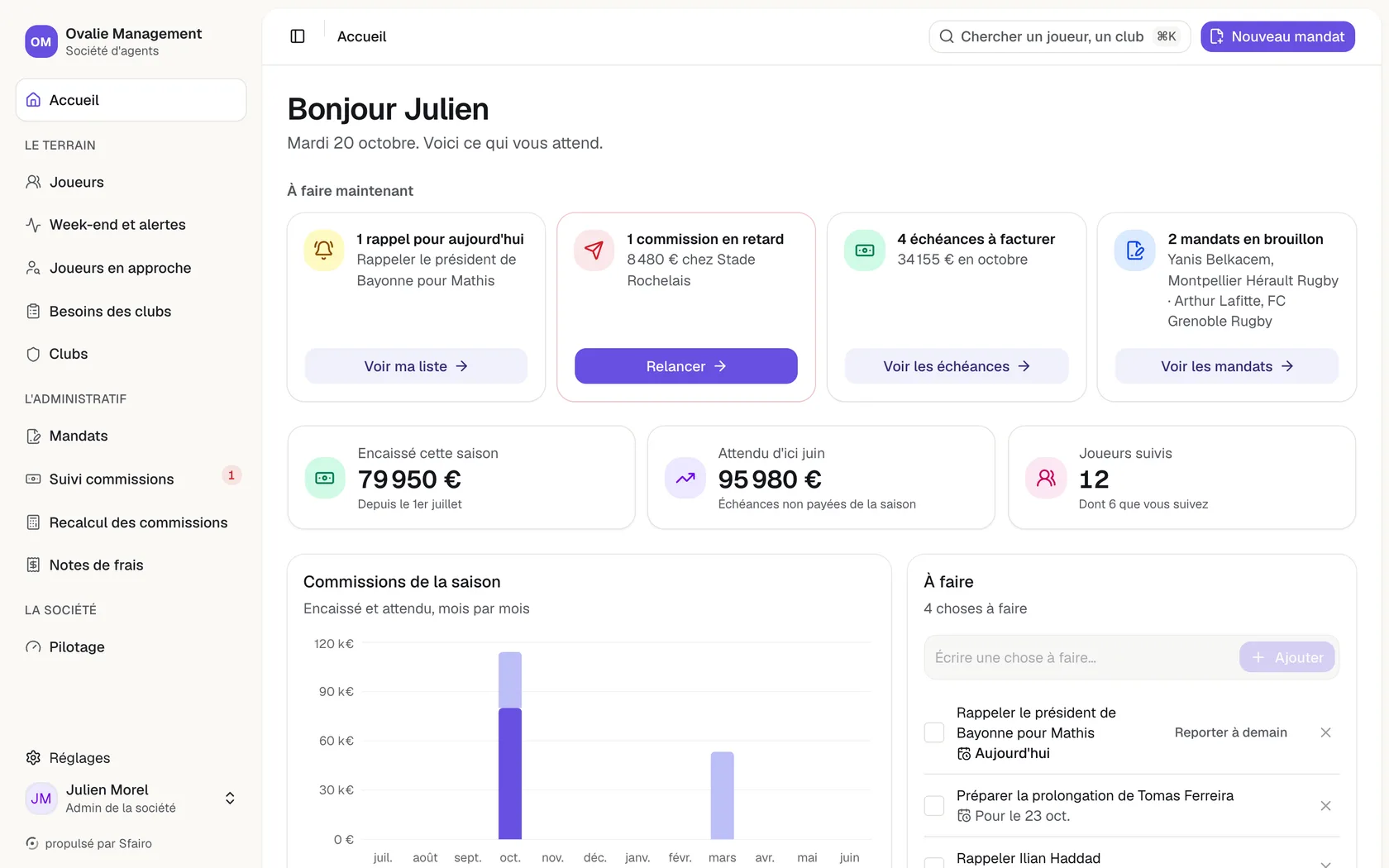Expand the Julien Morel account switcher
This screenshot has width=1389, height=868.
click(x=230, y=799)
